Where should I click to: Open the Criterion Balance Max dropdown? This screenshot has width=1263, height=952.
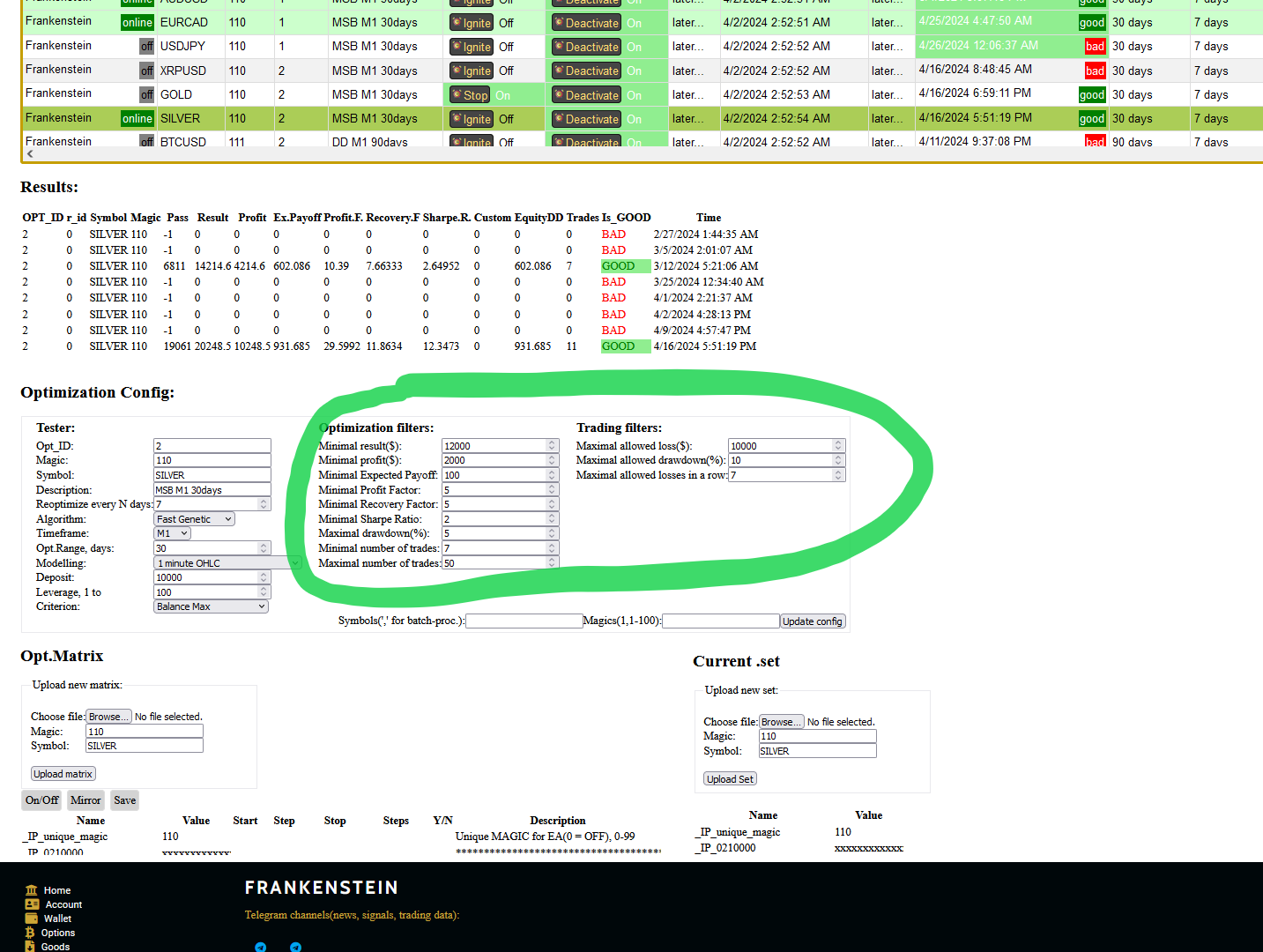211,606
